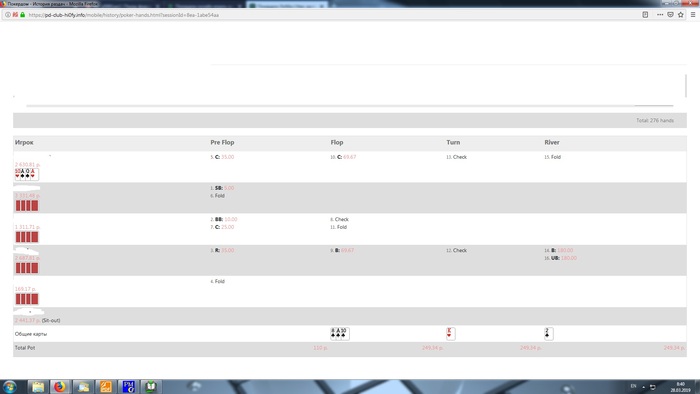Click the big blind entry '2. BB: 10.00'
Viewport: 700px width, 394px height.
coord(224,220)
